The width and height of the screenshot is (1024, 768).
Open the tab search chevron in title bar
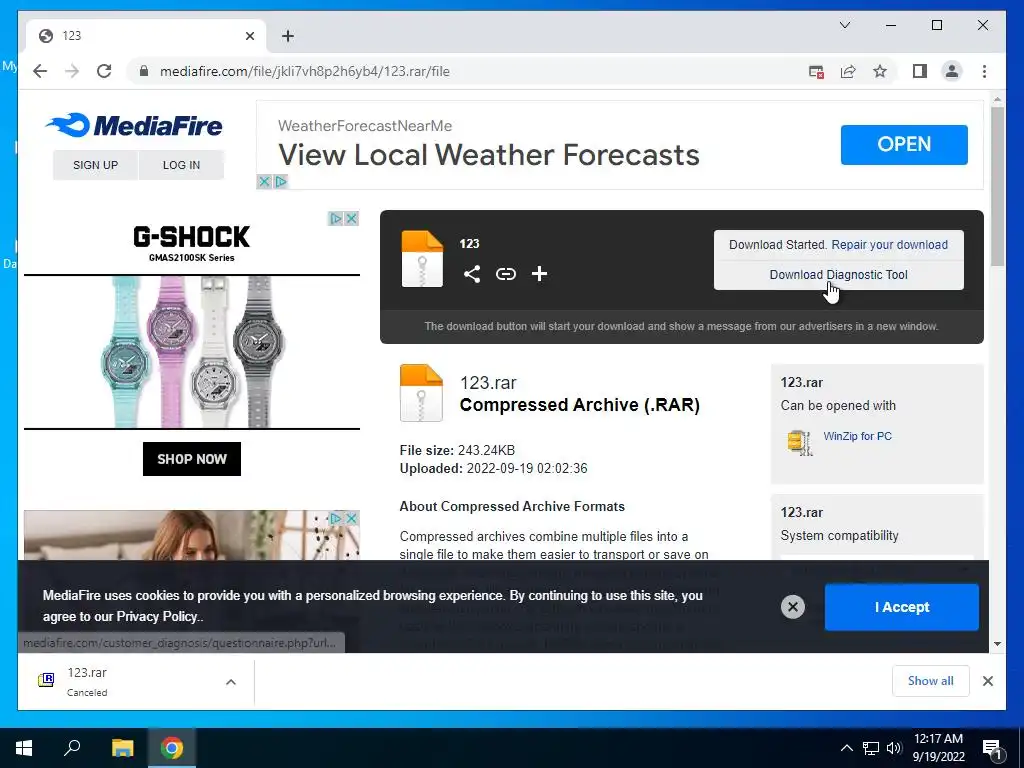click(x=844, y=25)
